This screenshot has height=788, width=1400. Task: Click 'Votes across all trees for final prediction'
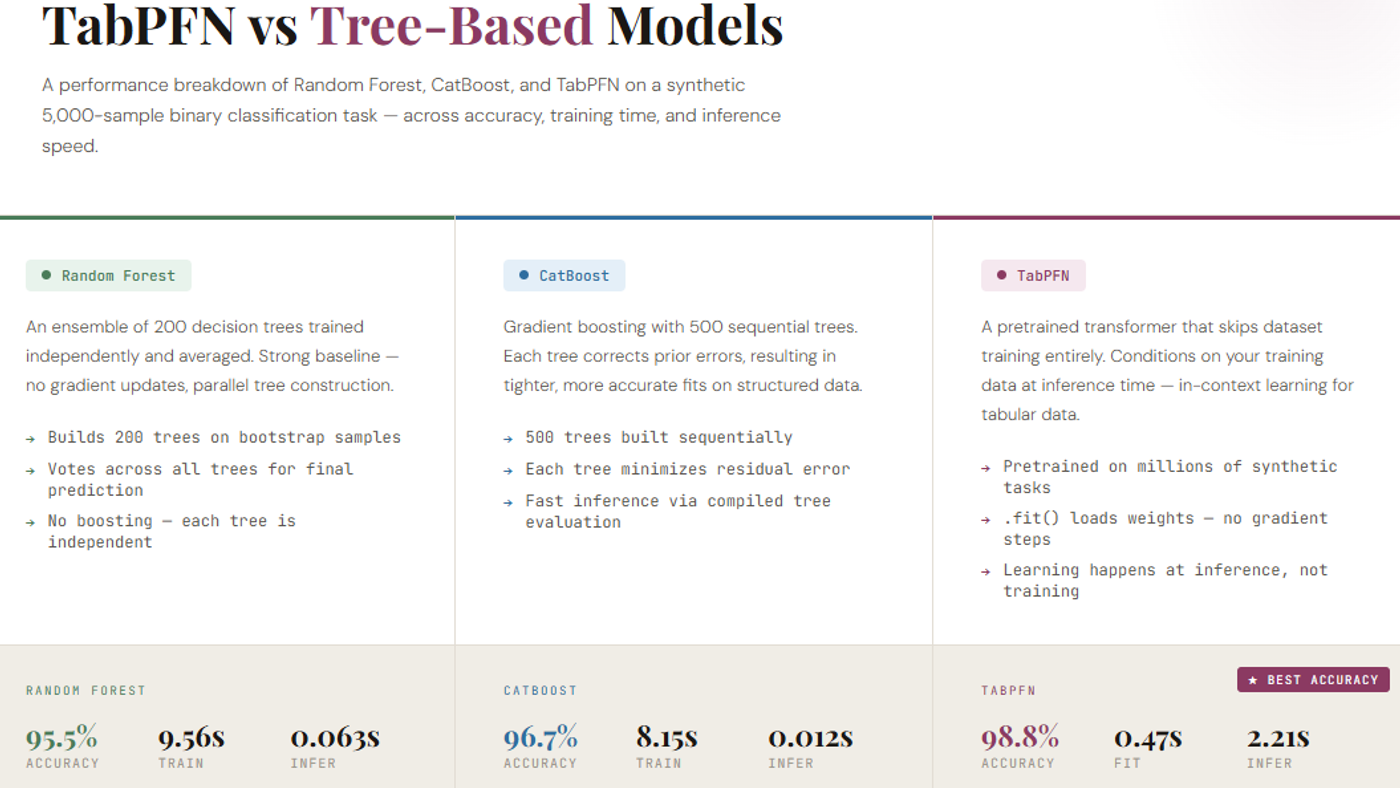(x=200, y=479)
